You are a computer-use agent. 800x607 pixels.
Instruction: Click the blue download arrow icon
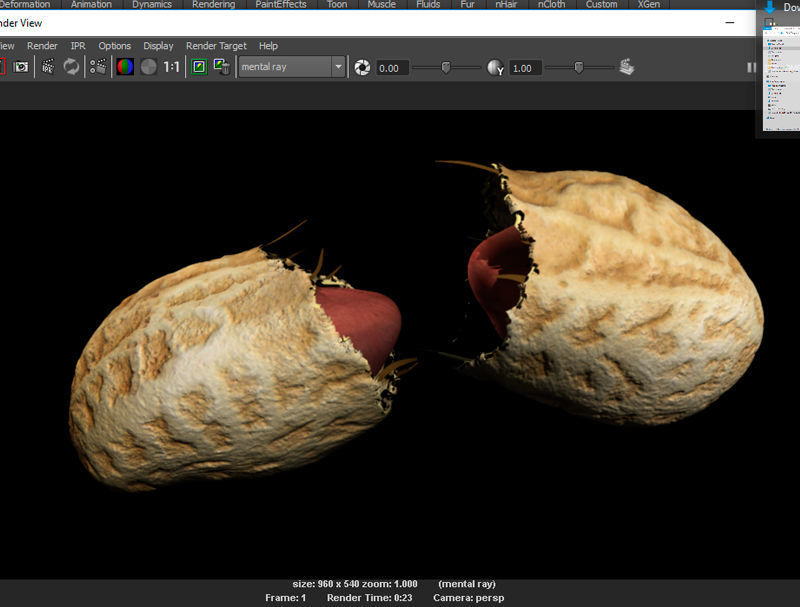770,7
